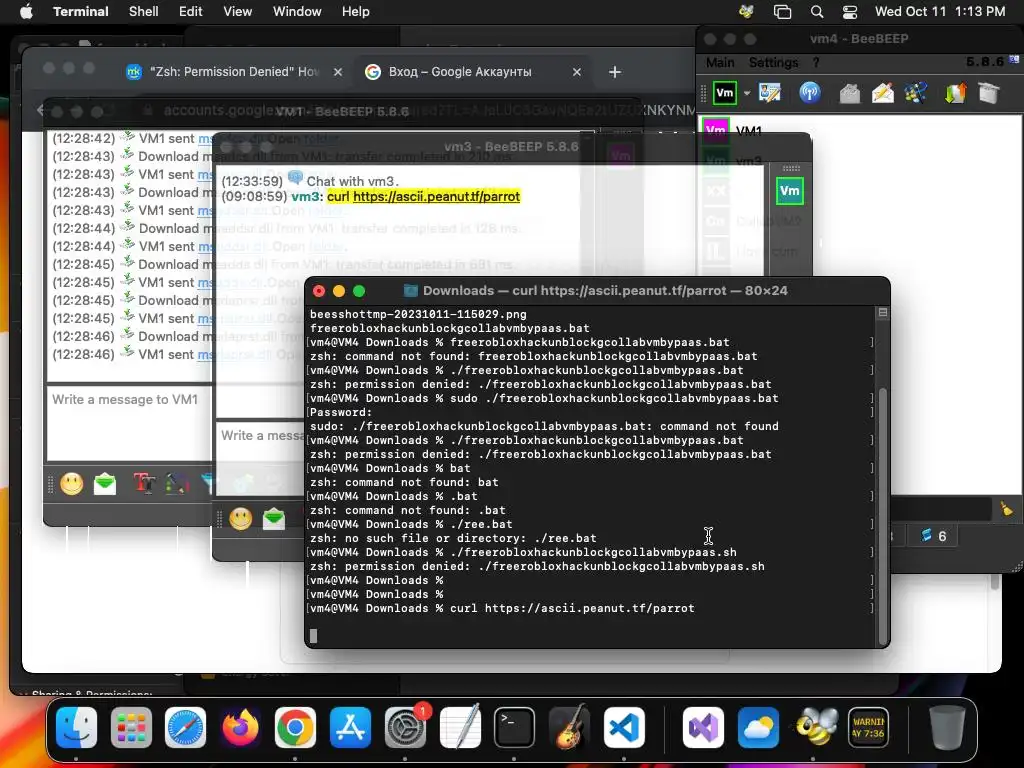Open a new browser tab with plus button
This screenshot has height=768, width=1024.
tap(615, 72)
